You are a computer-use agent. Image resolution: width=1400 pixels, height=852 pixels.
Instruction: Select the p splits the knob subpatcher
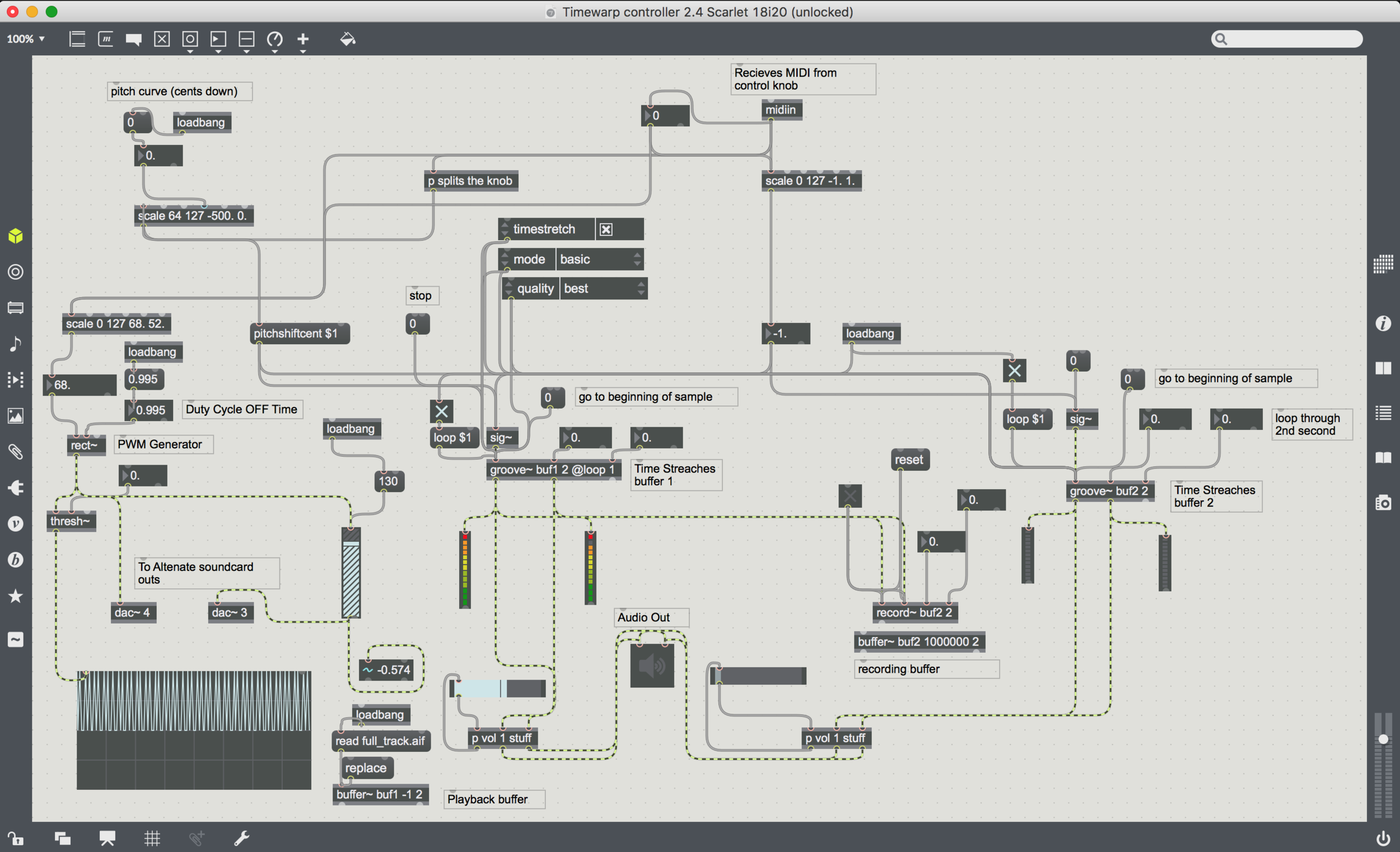coord(471,181)
